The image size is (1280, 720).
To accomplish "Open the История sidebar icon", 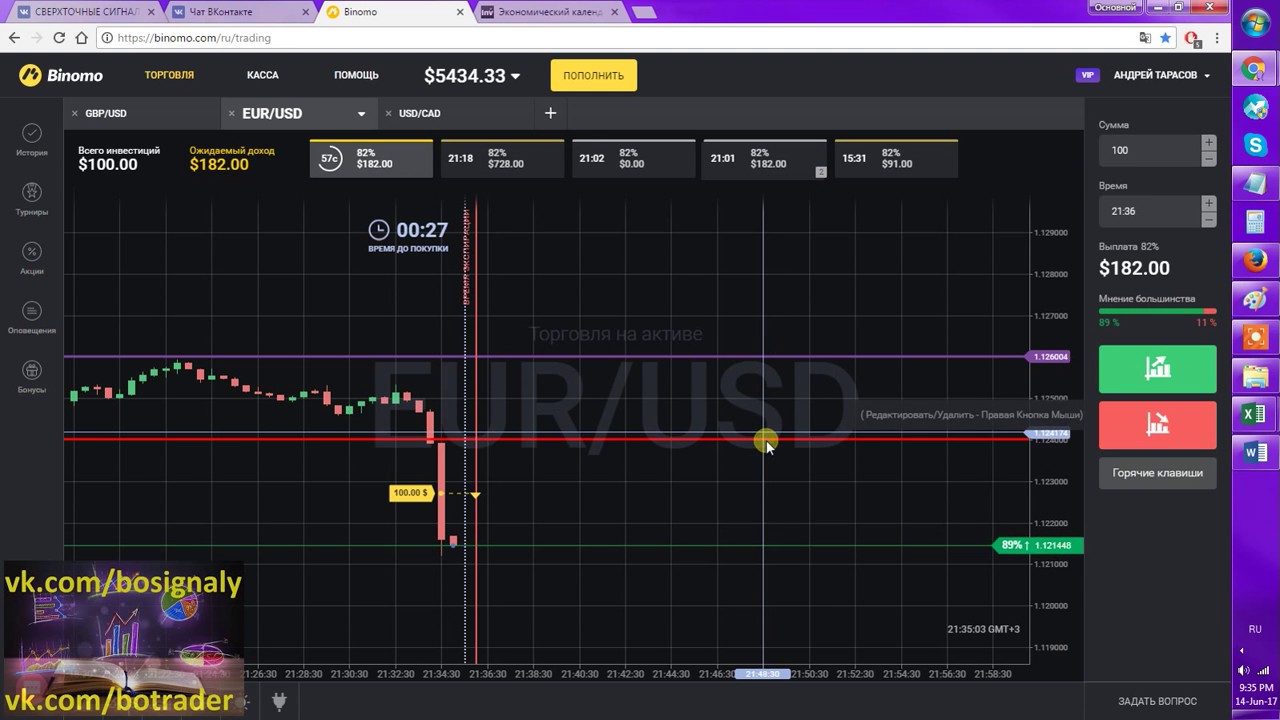I will [32, 133].
